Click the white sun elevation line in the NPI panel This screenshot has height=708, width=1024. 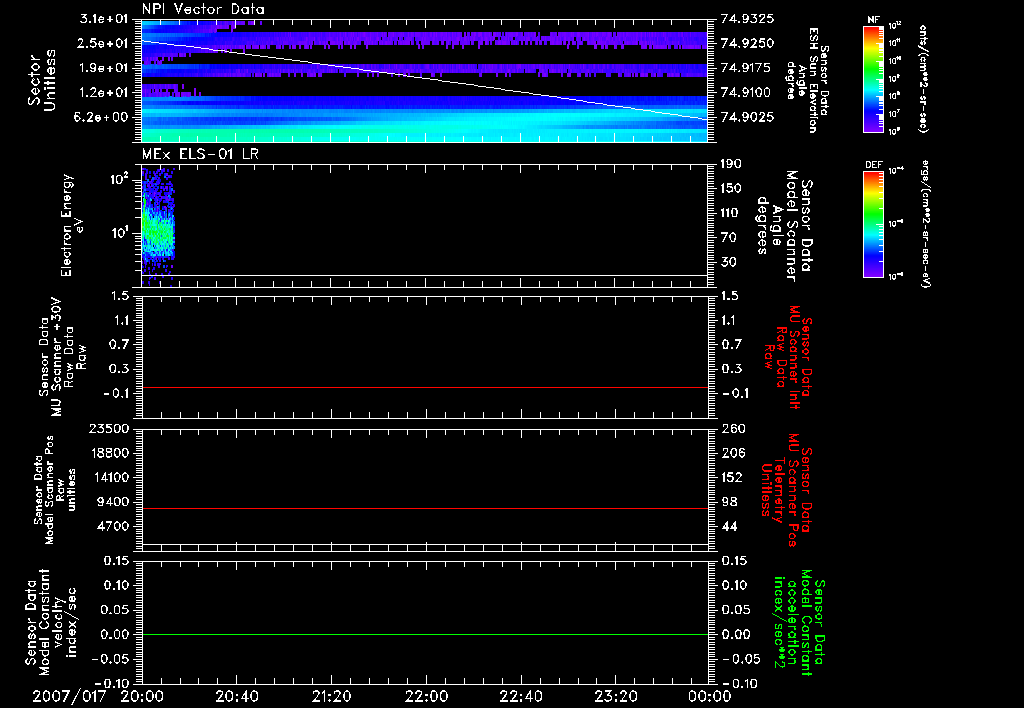click(x=425, y=80)
